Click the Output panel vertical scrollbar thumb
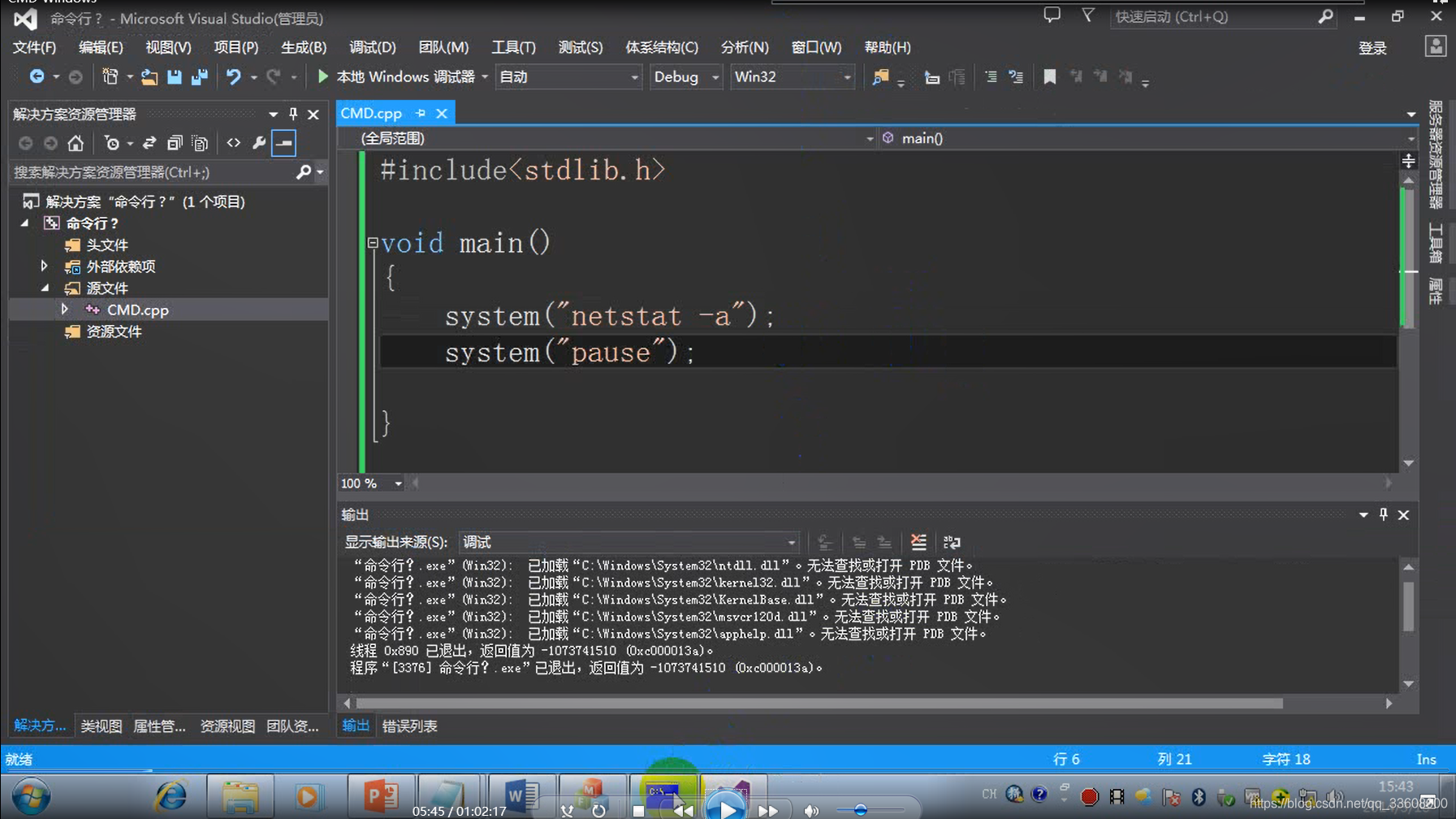This screenshot has width=1456, height=819. (x=1408, y=605)
